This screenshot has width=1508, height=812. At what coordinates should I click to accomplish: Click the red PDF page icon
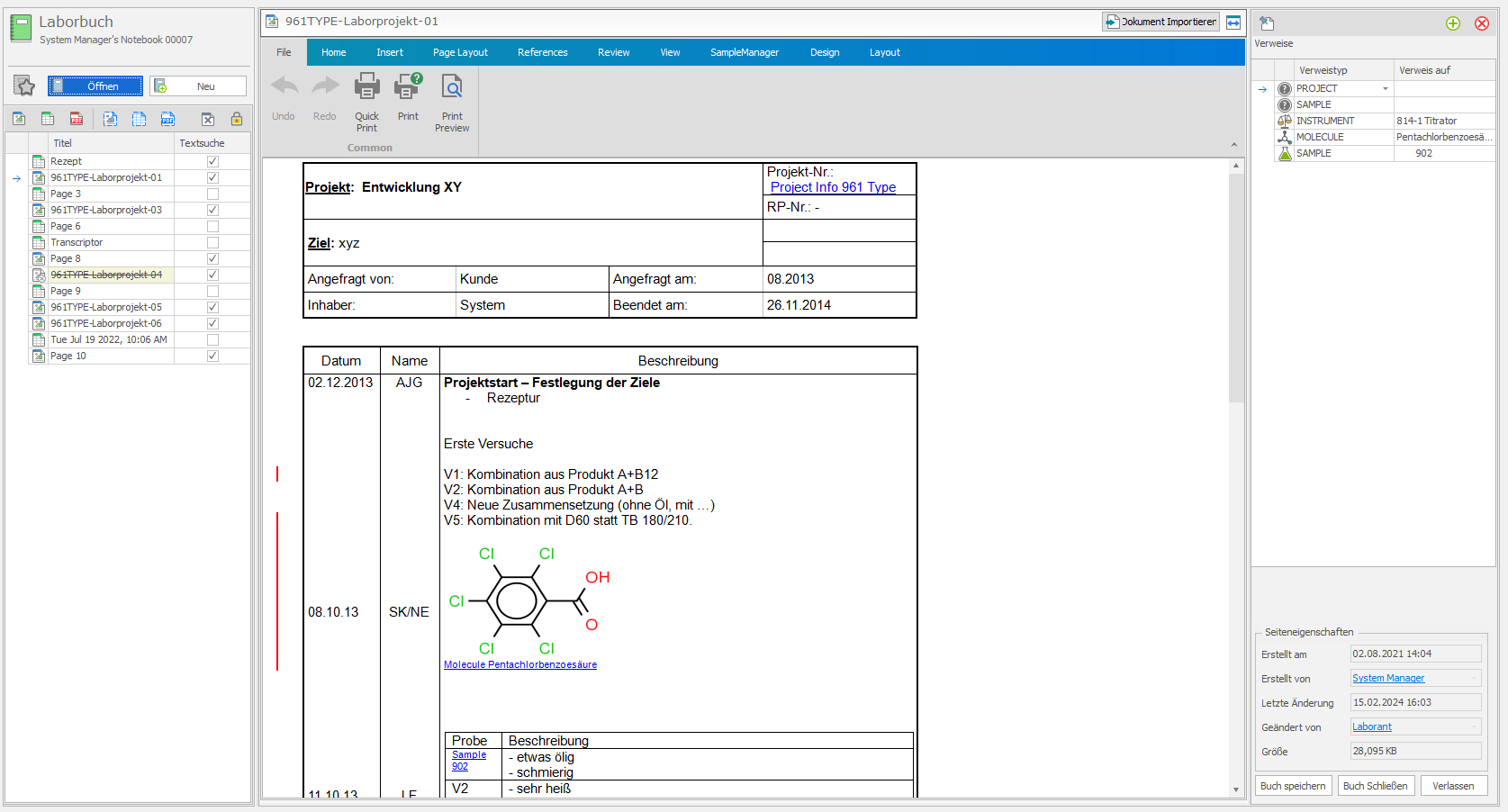(77, 119)
